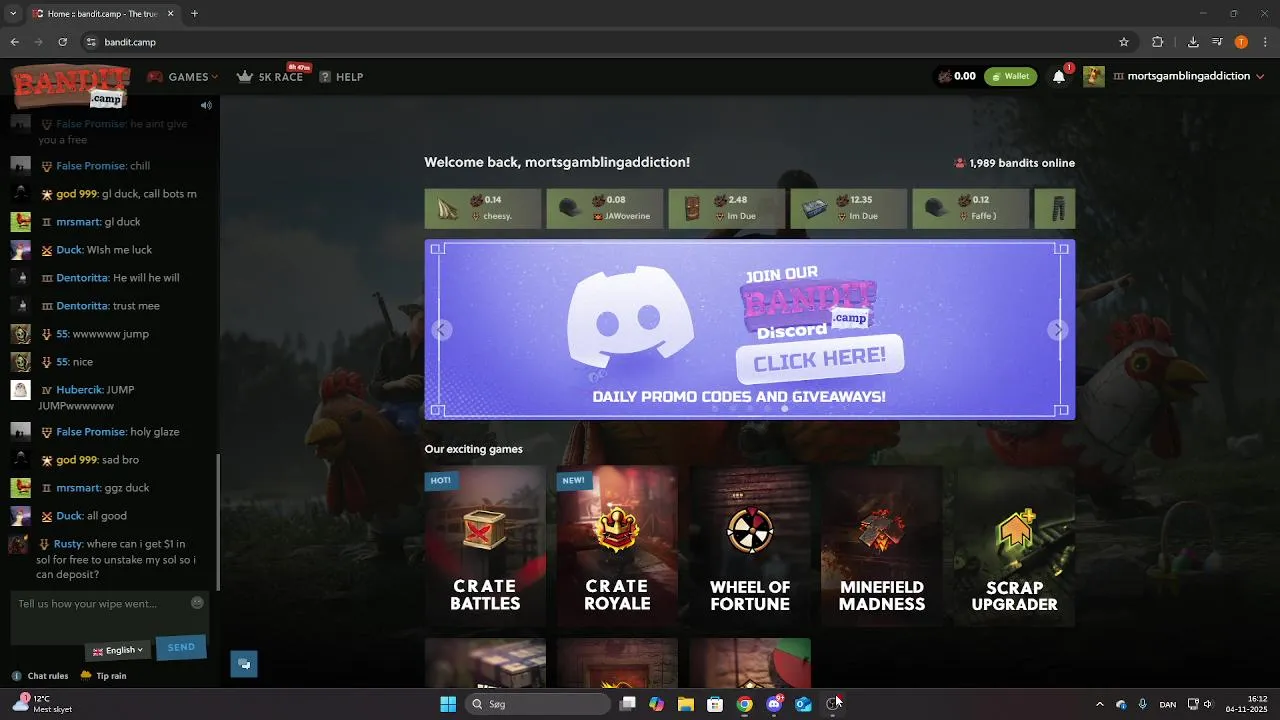Viewport: 1280px width, 720px height.
Task: Open Tip rain
Action: pos(104,676)
